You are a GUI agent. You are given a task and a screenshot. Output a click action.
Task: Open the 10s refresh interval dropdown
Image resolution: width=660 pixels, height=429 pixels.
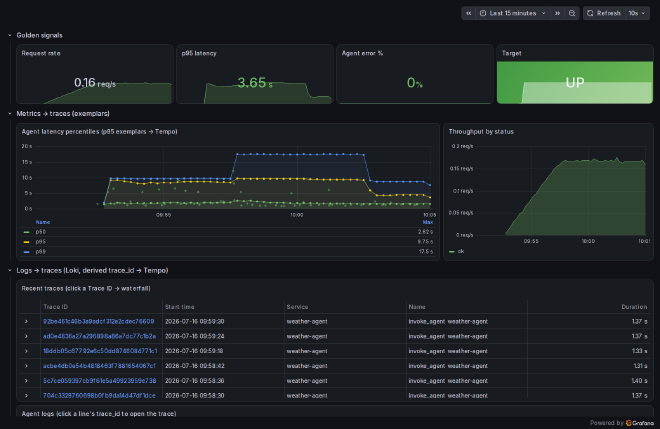tap(637, 13)
